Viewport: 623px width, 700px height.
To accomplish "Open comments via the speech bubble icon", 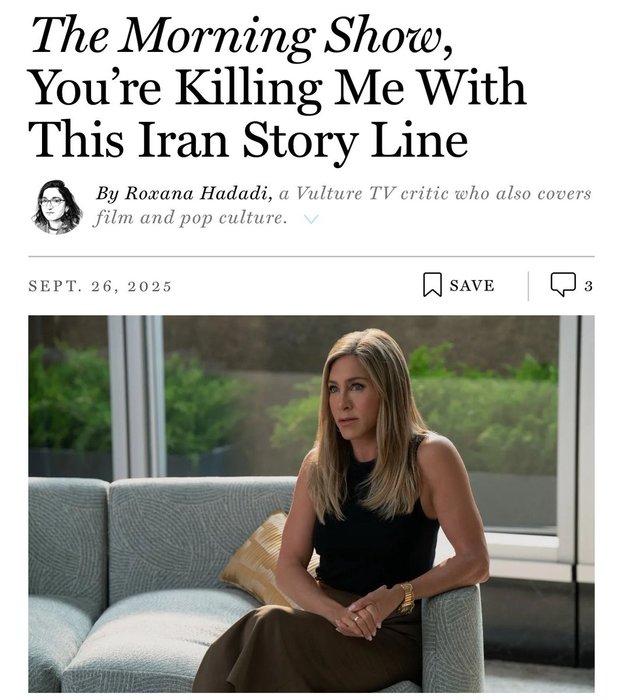I will tap(563, 285).
